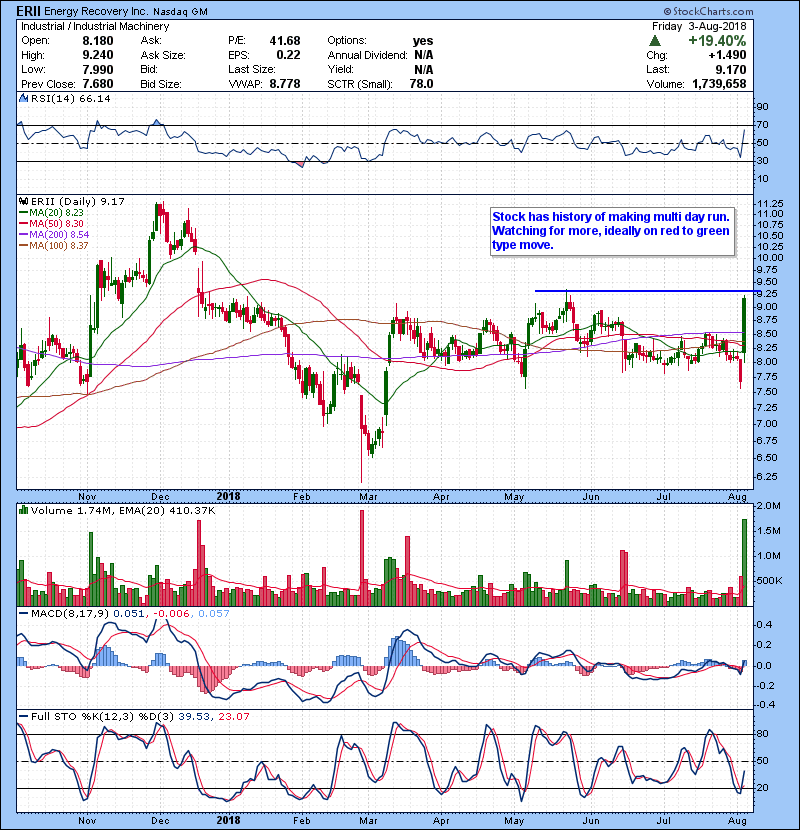800x830 pixels.
Task: Click the Volume value 1,739,658
Action: (719, 84)
